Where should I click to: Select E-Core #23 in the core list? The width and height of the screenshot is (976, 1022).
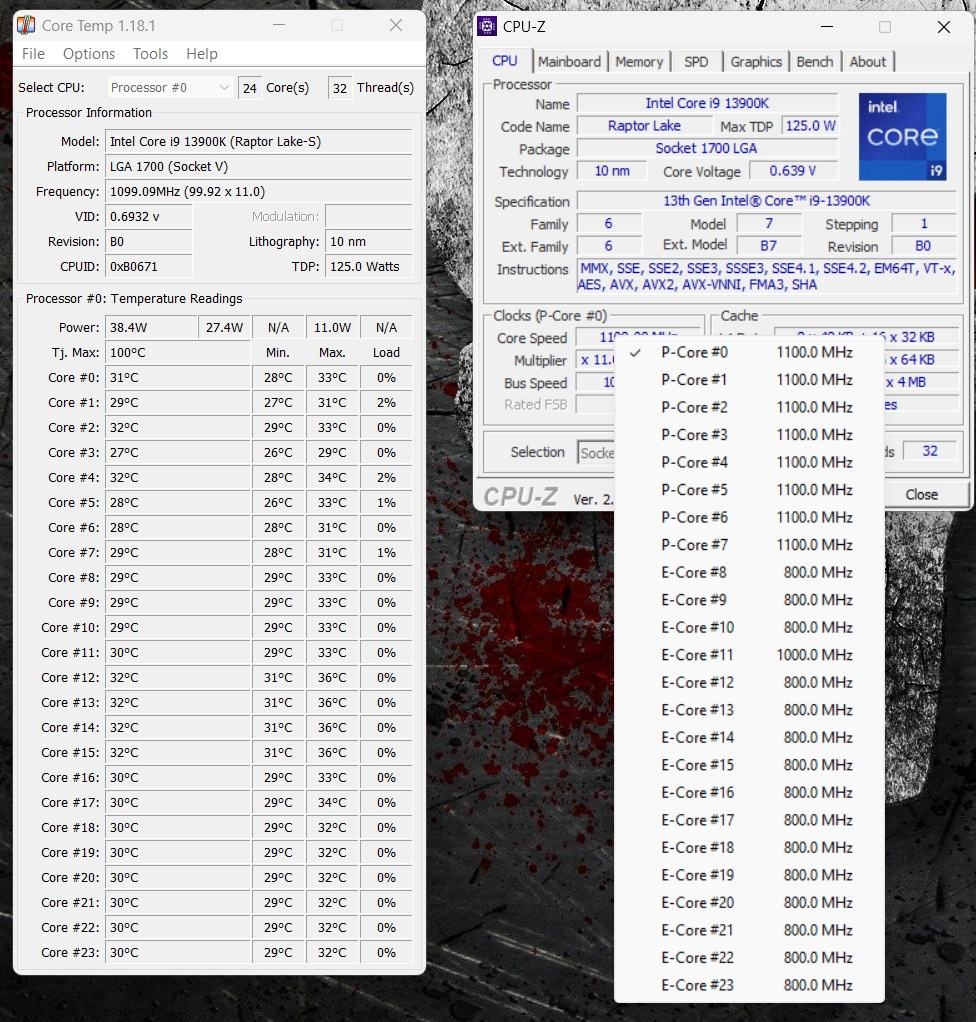749,985
